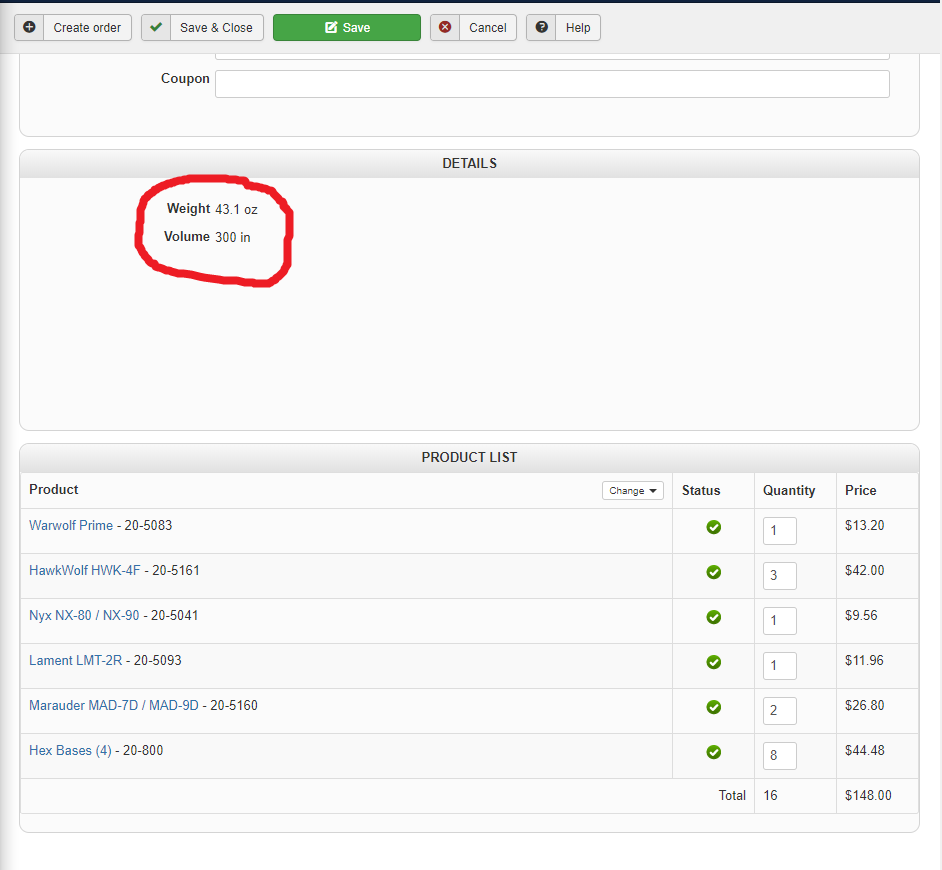Click the price $44.48
The height and width of the screenshot is (870, 942).
[865, 750]
